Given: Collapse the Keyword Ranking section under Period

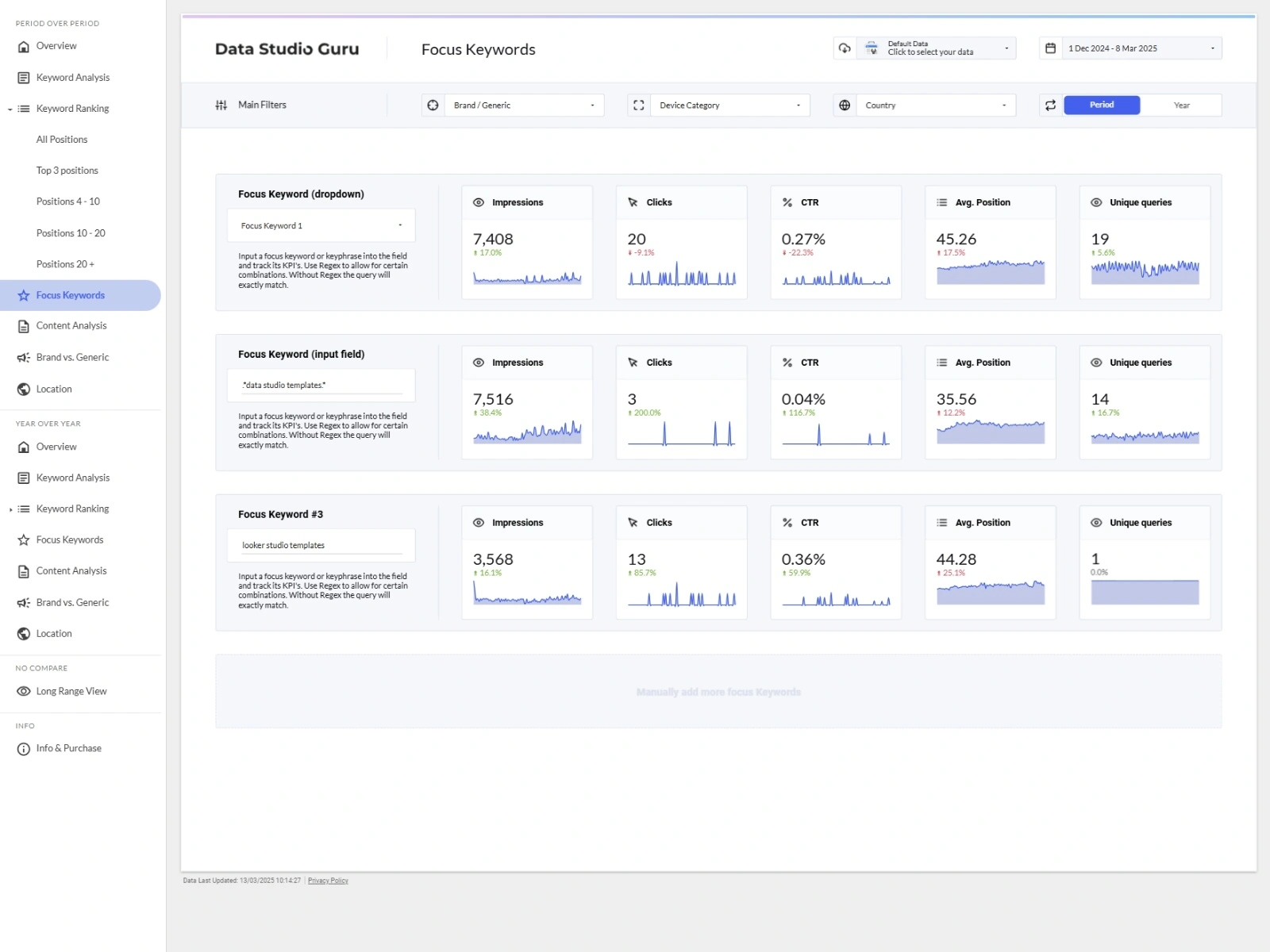Looking at the screenshot, I should (10, 109).
